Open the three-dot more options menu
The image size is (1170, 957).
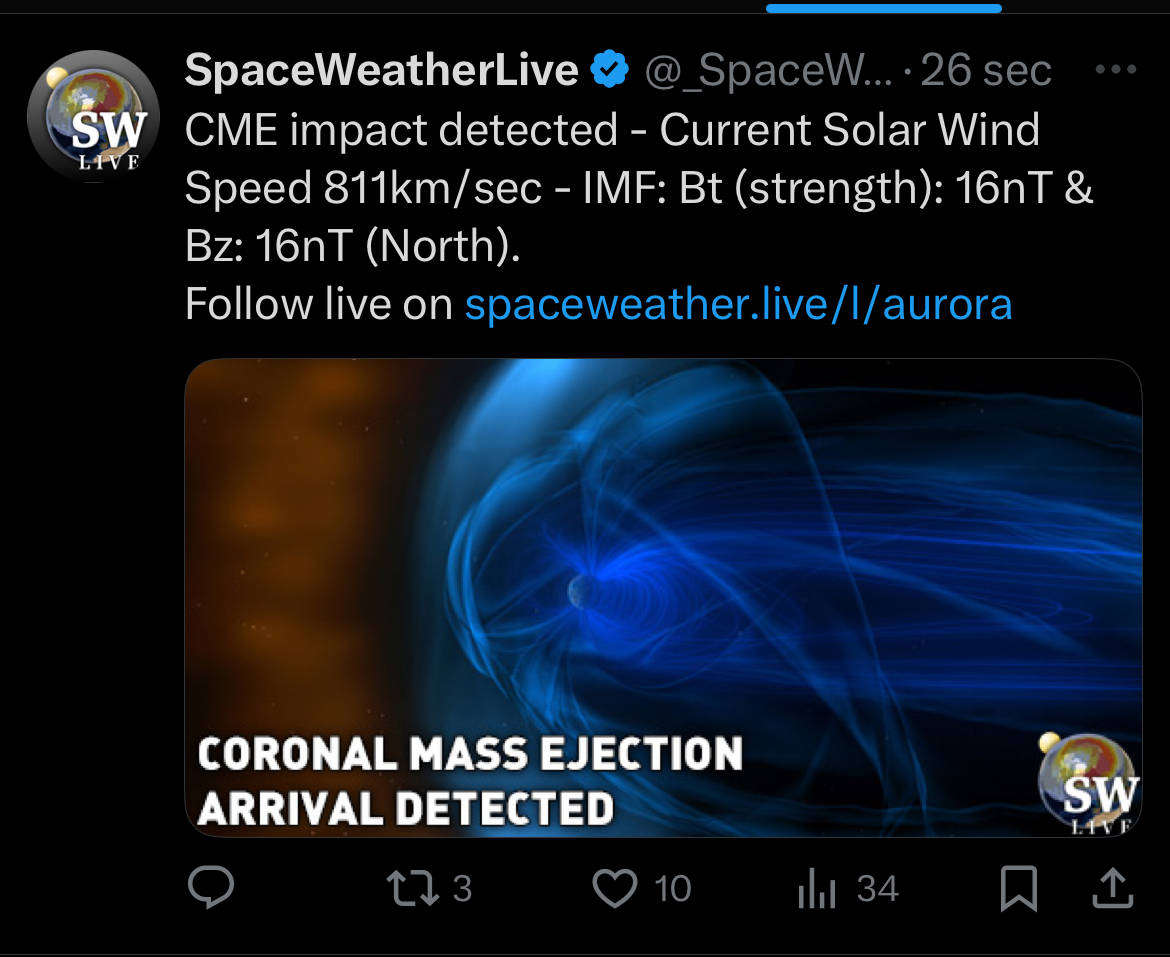tap(1116, 70)
